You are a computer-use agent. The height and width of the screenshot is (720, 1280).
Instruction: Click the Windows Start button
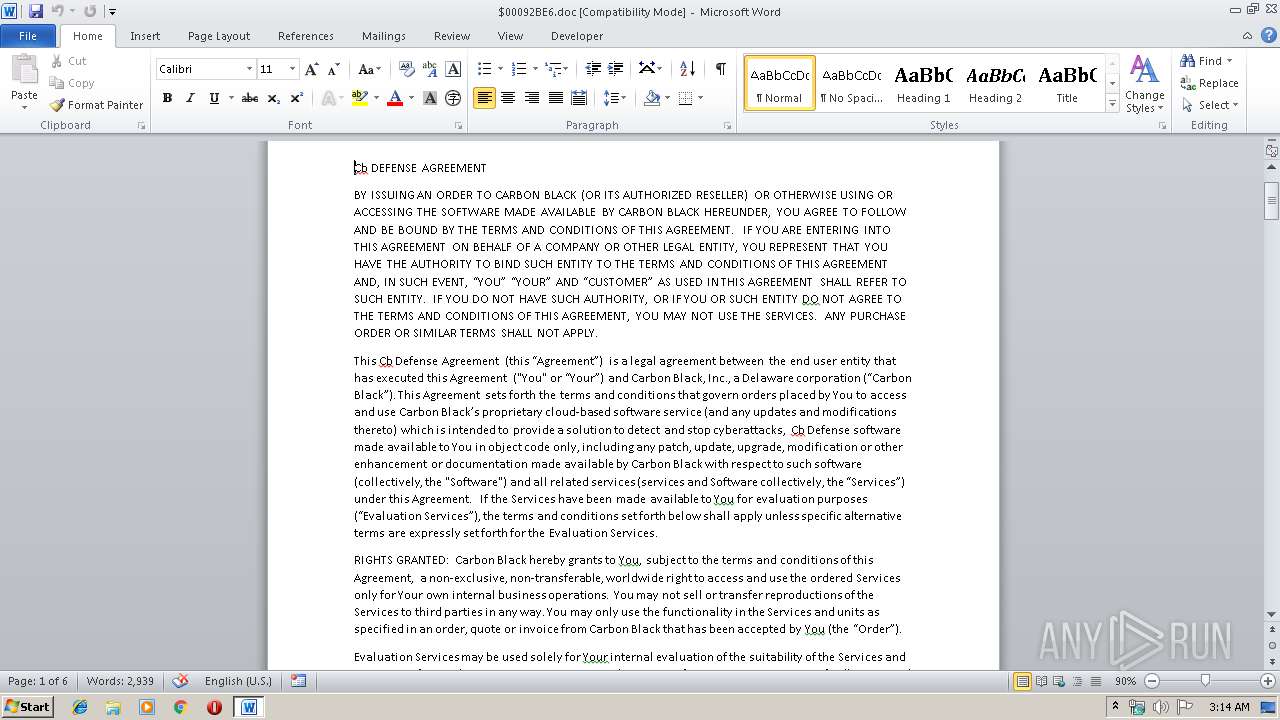[x=27, y=706]
